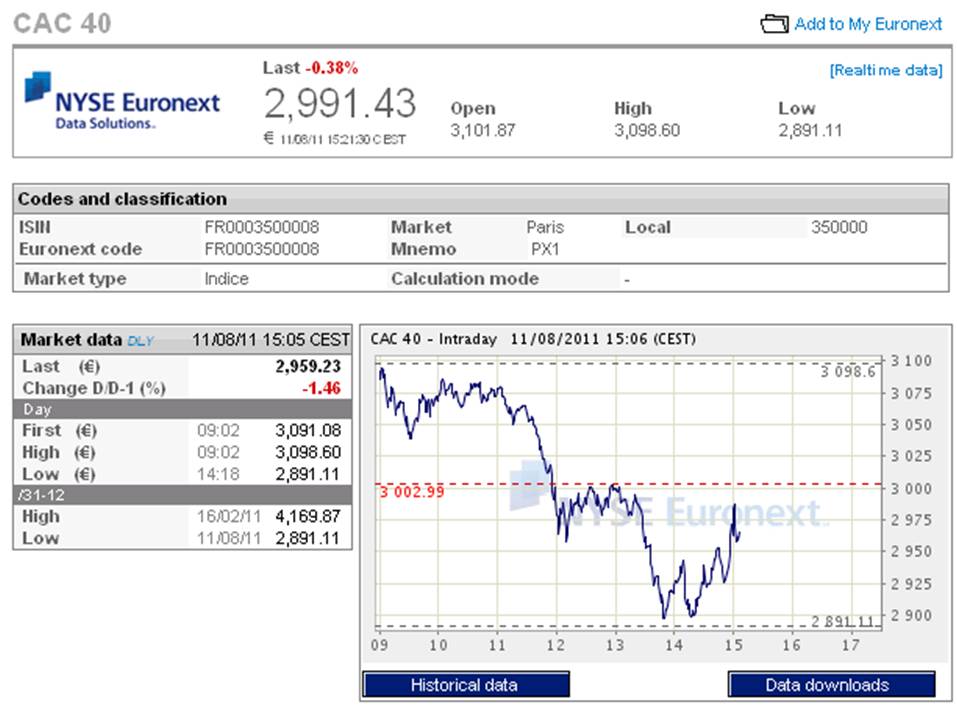Click the folder icon beside Add to My Euronext
957x709 pixels.
774,24
